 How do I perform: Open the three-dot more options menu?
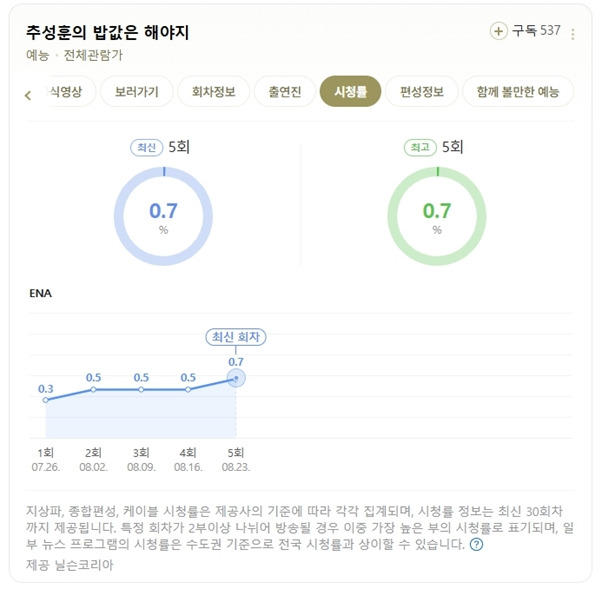pyautogui.click(x=572, y=34)
